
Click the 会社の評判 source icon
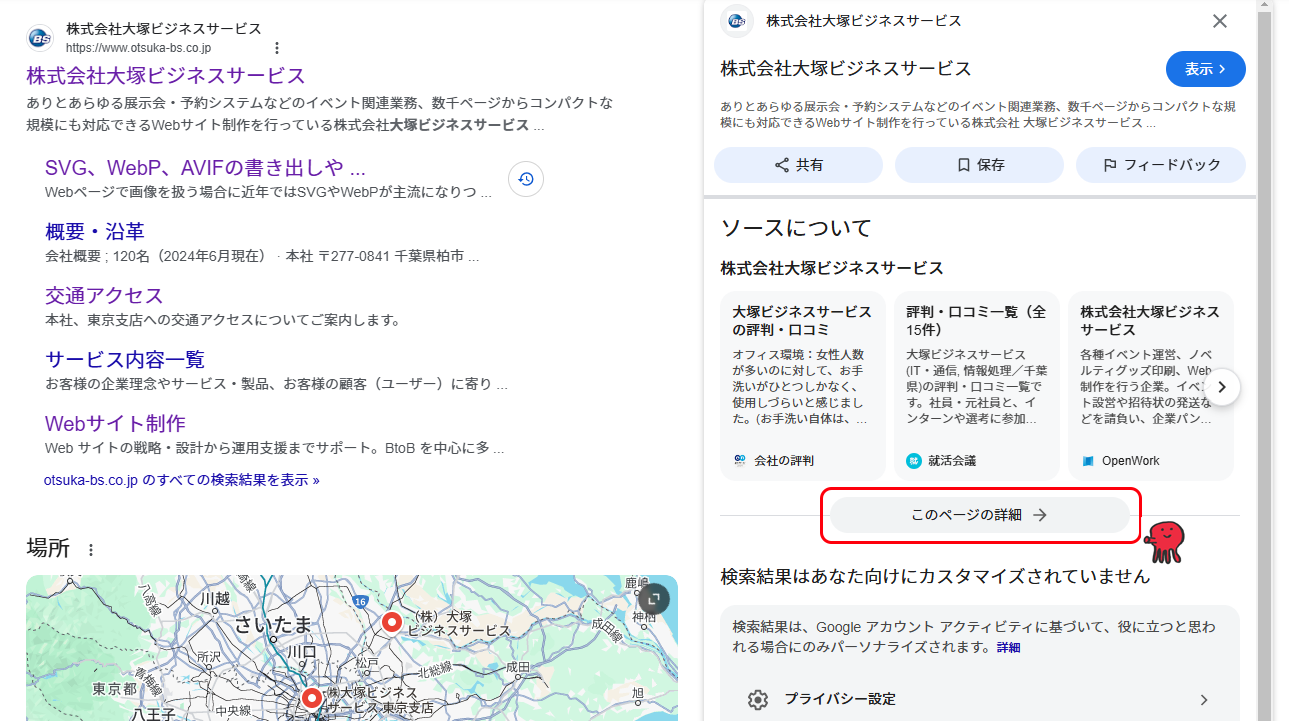pos(740,461)
